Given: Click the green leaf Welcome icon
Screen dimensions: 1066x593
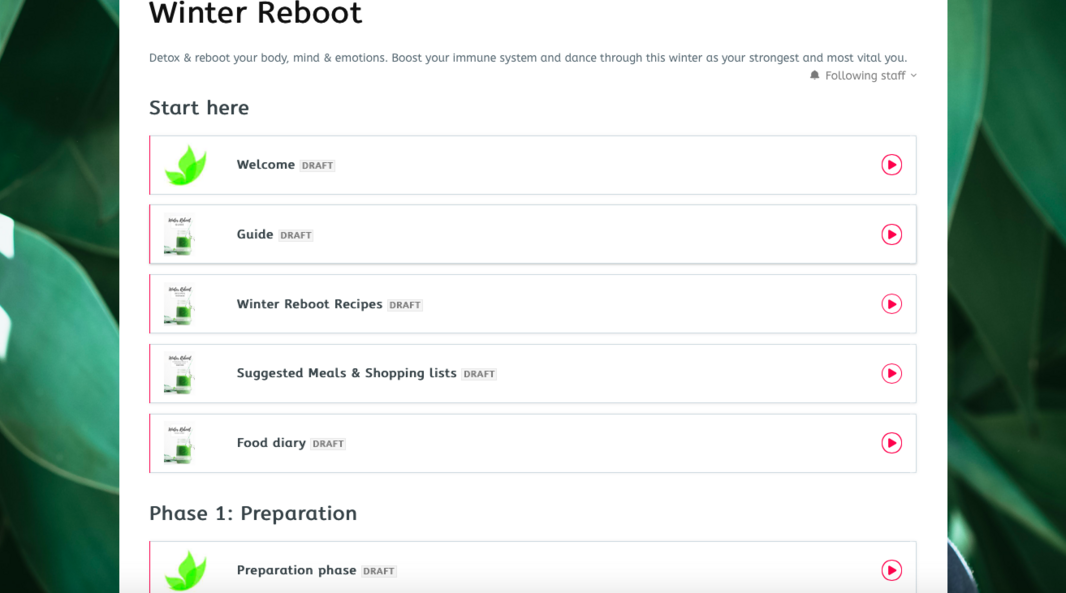Looking at the screenshot, I should [185, 165].
